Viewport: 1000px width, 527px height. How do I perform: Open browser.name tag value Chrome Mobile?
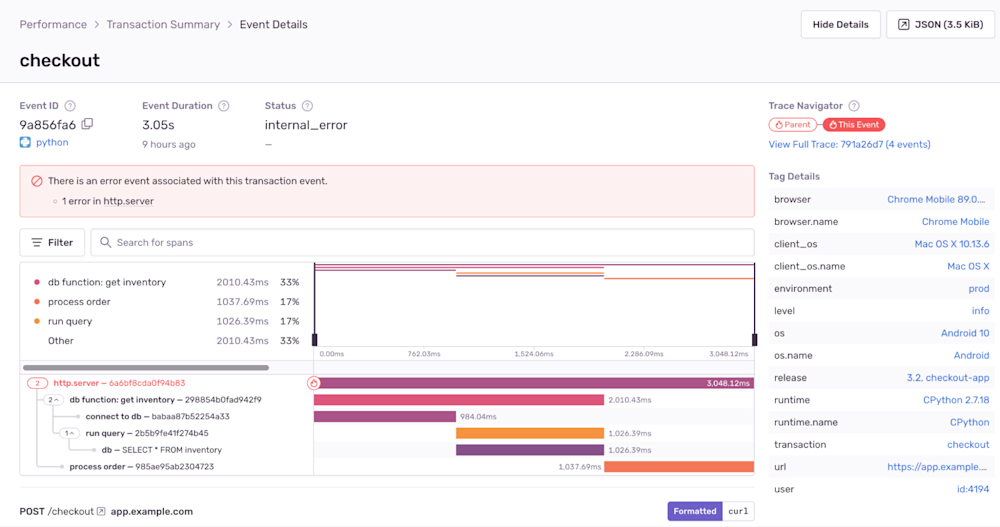click(955, 221)
